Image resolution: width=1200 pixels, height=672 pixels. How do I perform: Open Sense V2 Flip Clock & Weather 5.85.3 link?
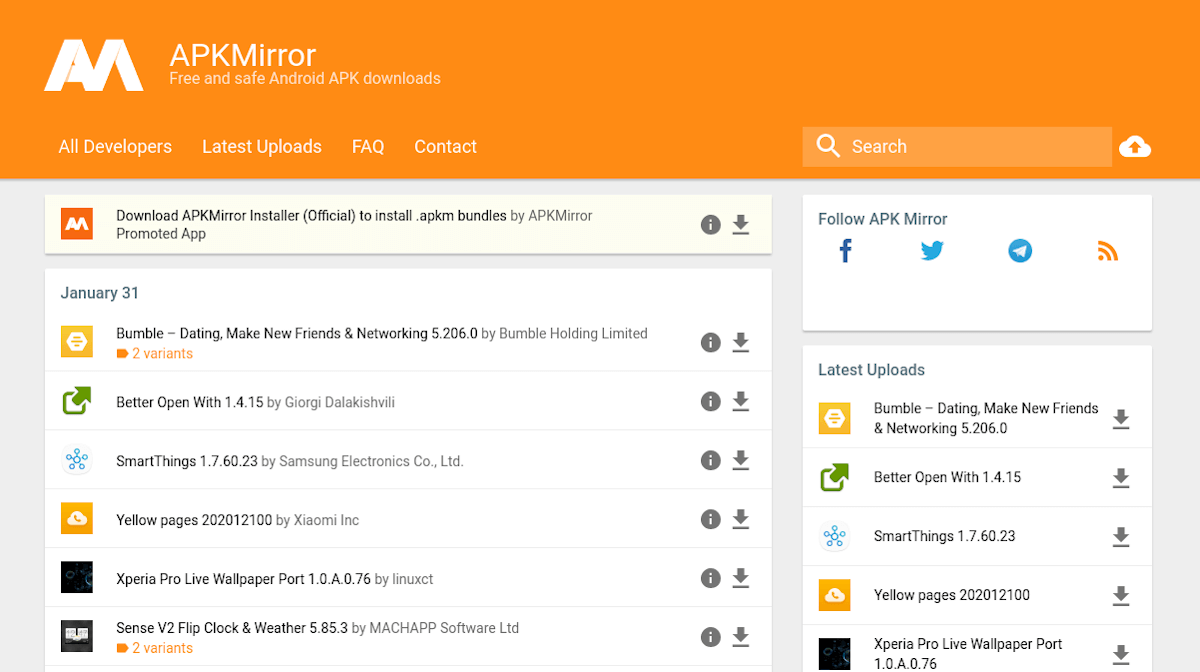[x=232, y=628]
